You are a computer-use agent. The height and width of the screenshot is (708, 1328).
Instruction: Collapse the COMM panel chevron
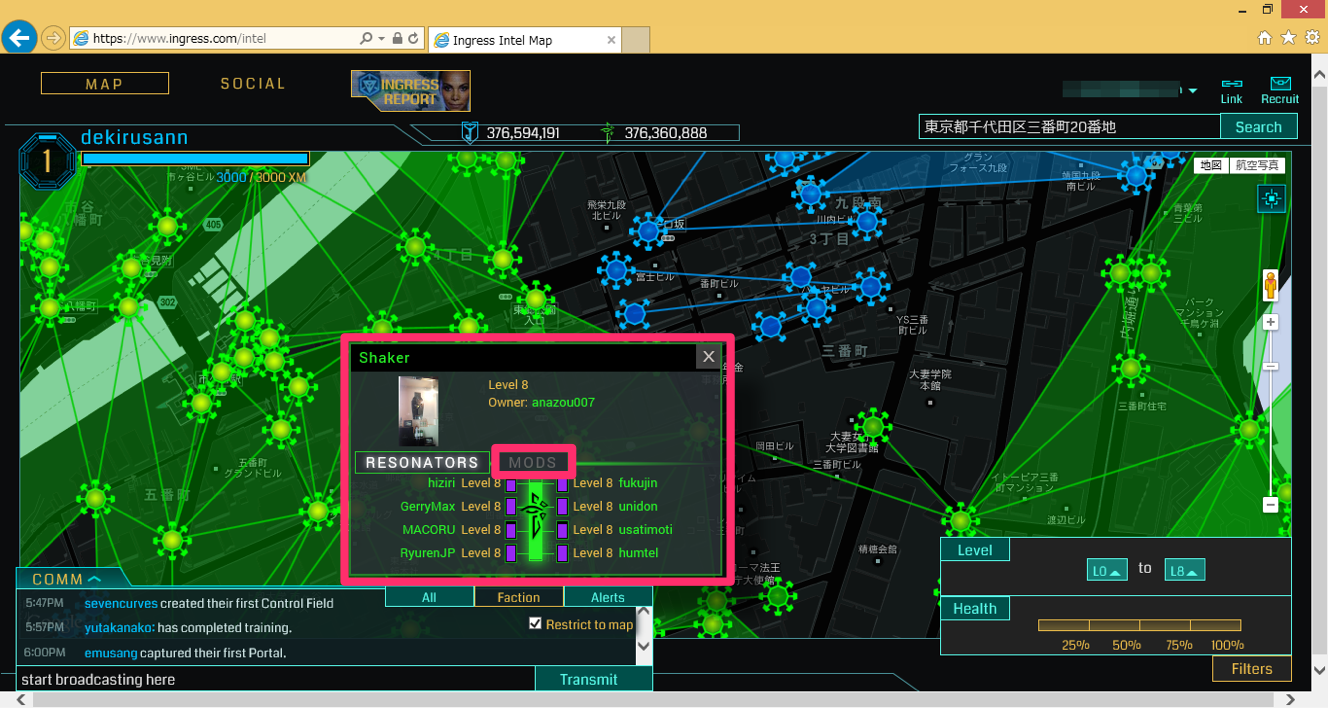(x=95, y=579)
